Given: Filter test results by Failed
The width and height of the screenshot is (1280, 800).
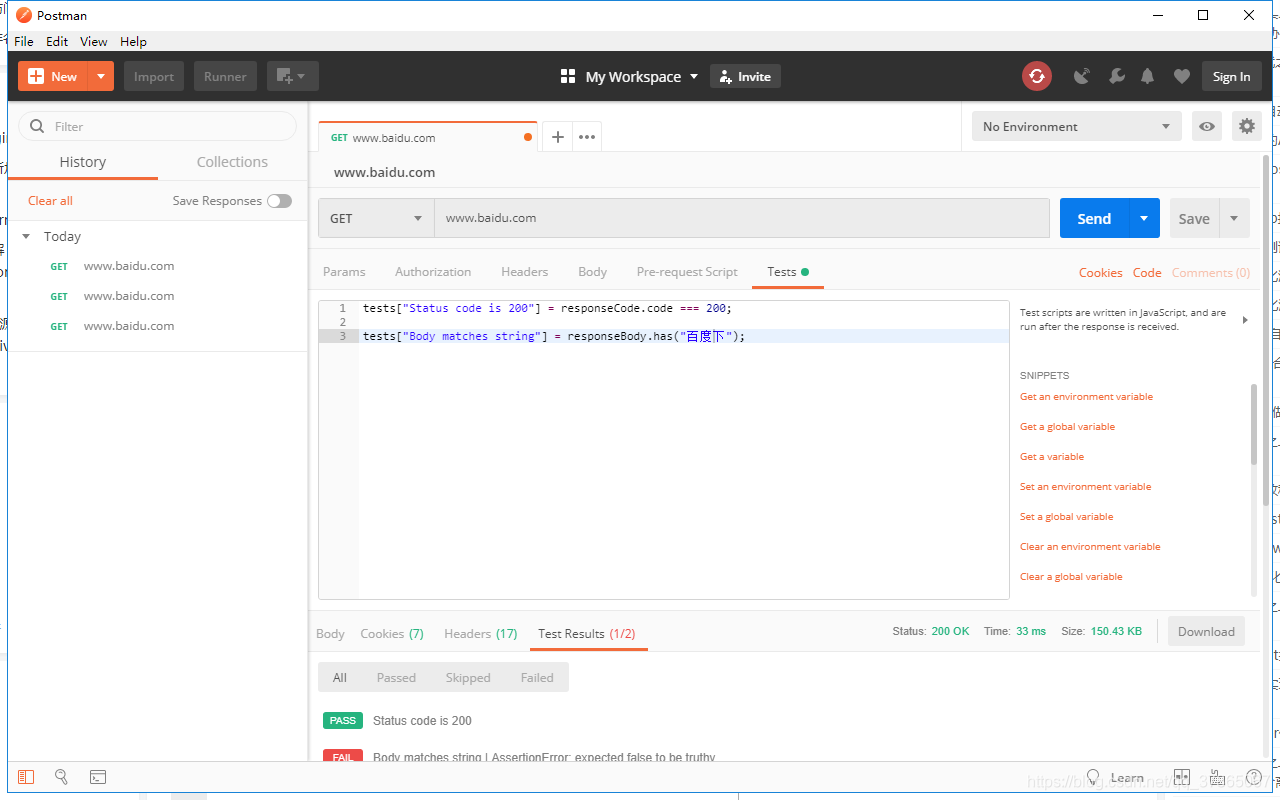Looking at the screenshot, I should (537, 677).
